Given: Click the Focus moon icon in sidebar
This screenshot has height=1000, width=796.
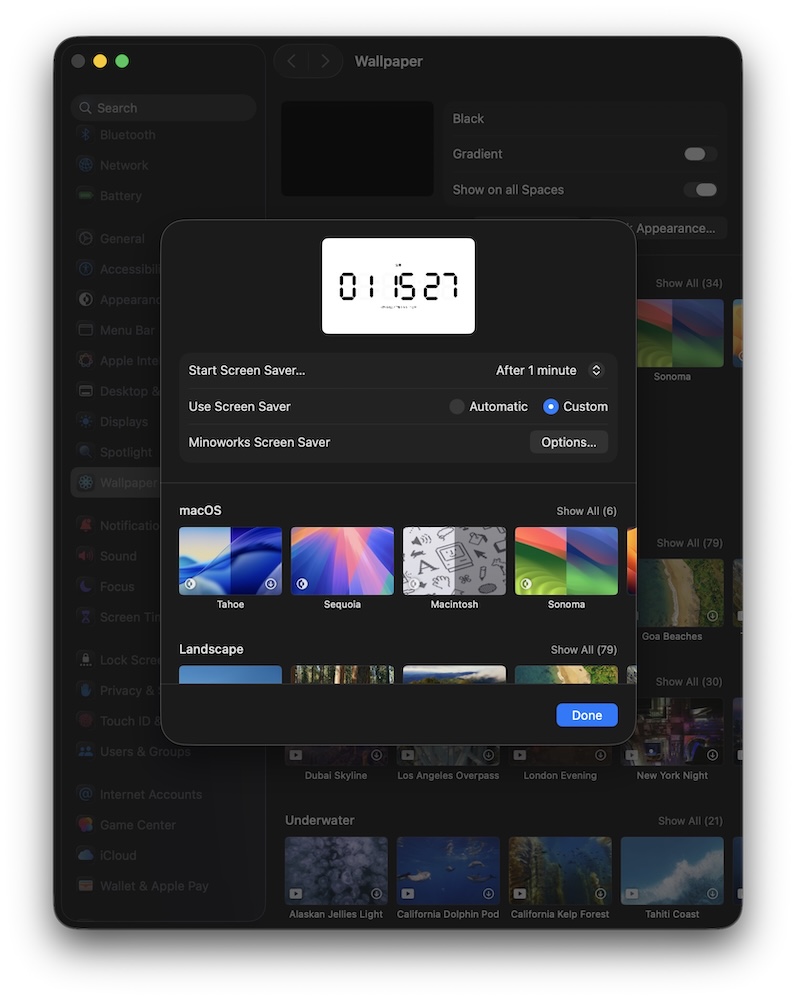Looking at the screenshot, I should [86, 587].
